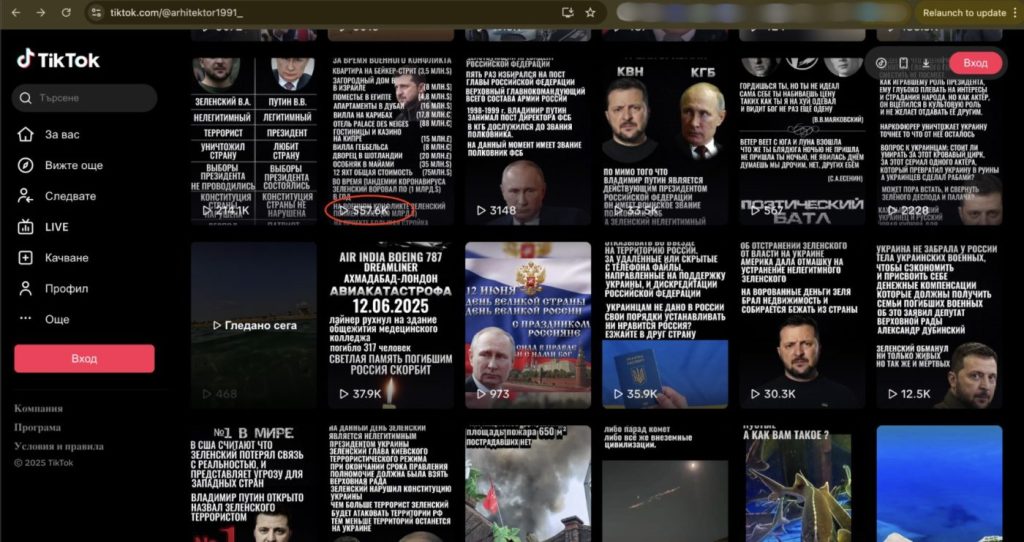
Task: Click the Още three-dots icon
Action: pyautogui.click(x=25, y=319)
